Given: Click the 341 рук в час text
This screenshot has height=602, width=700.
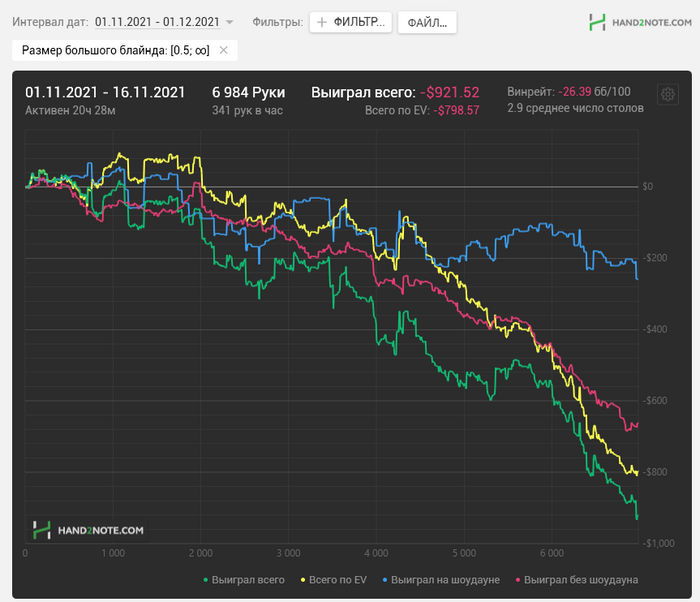Looking at the screenshot, I should tap(247, 110).
